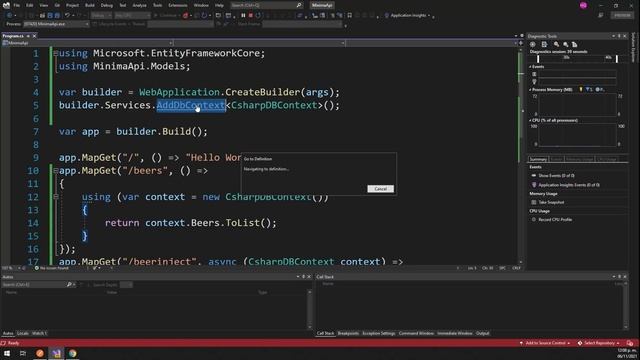
Task: Collapse the CPU graph section
Action: coord(531,120)
